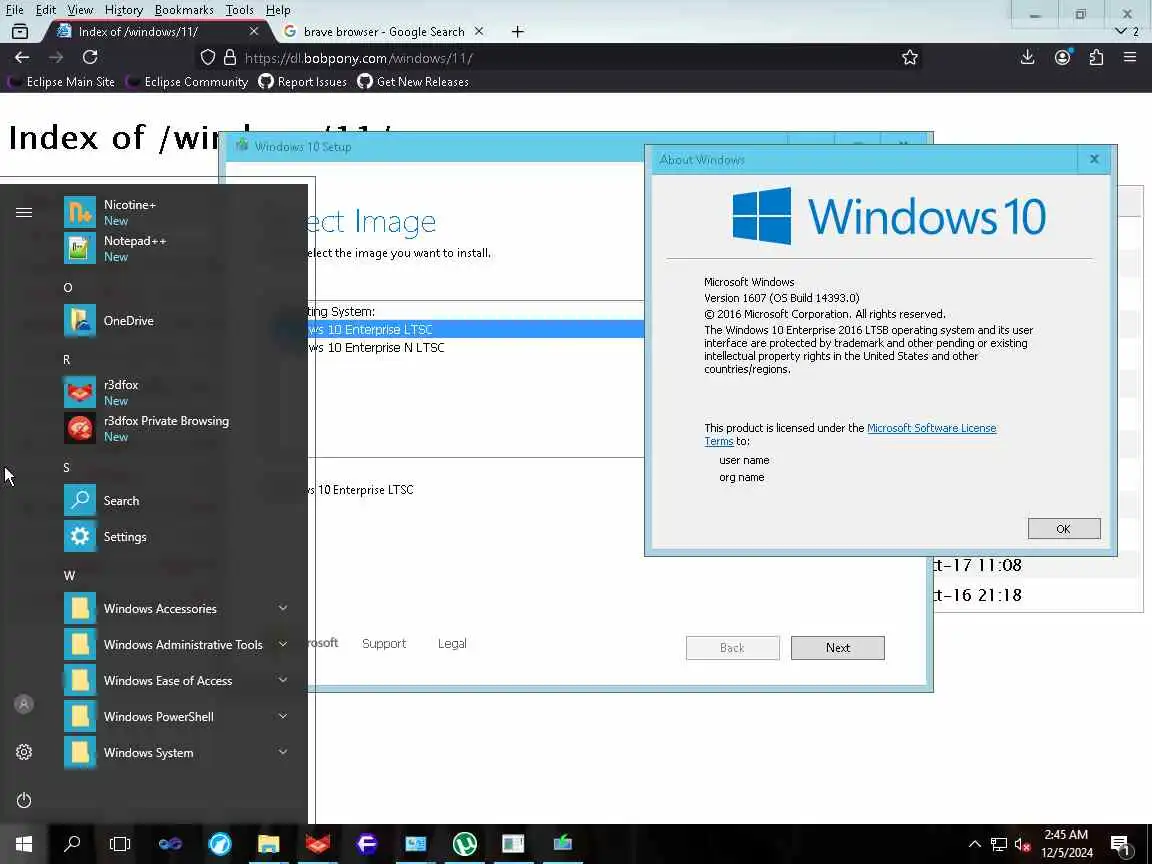Open the File menu
Image resolution: width=1152 pixels, height=864 pixels.
tap(15, 10)
